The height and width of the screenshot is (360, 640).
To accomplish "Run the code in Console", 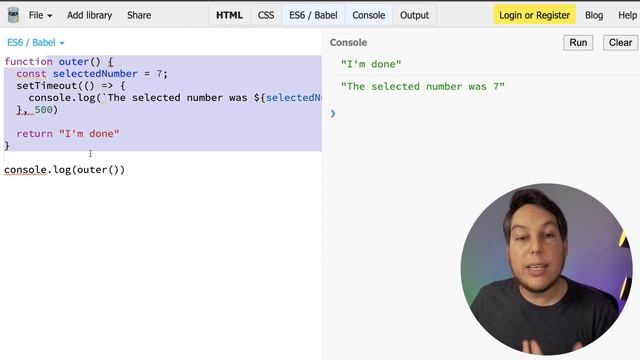I will [x=578, y=42].
